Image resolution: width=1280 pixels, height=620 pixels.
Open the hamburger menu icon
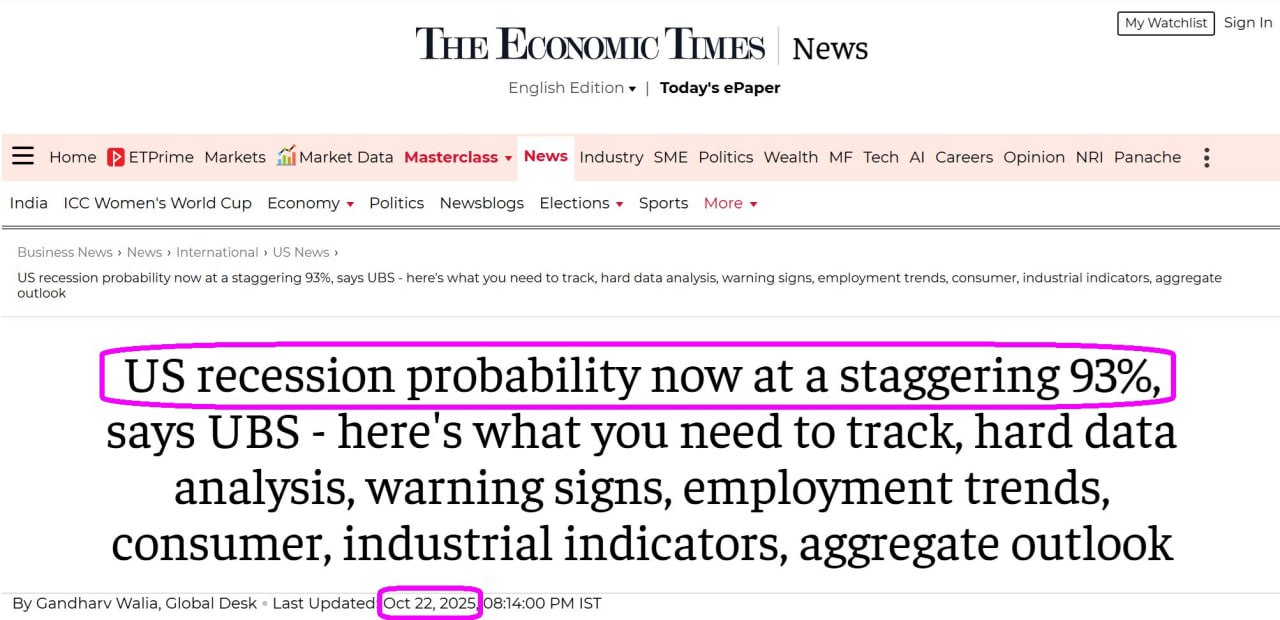pos(23,156)
